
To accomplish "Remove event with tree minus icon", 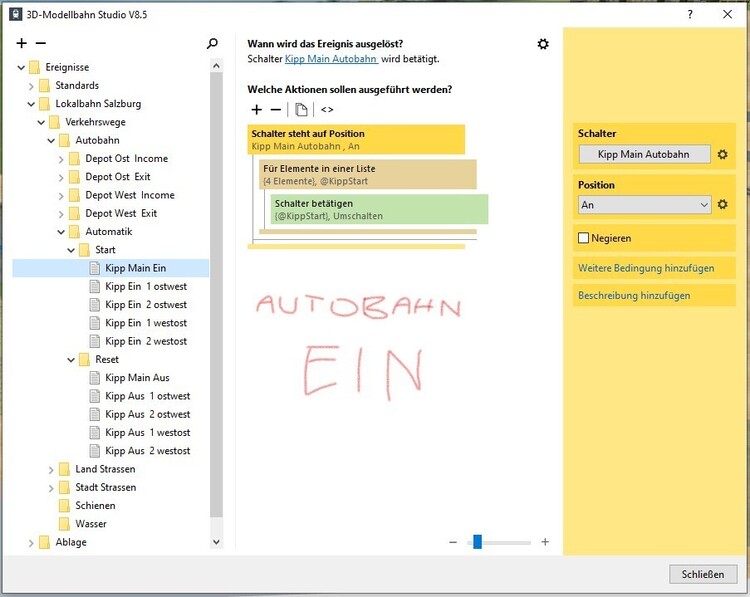I will 41,44.
